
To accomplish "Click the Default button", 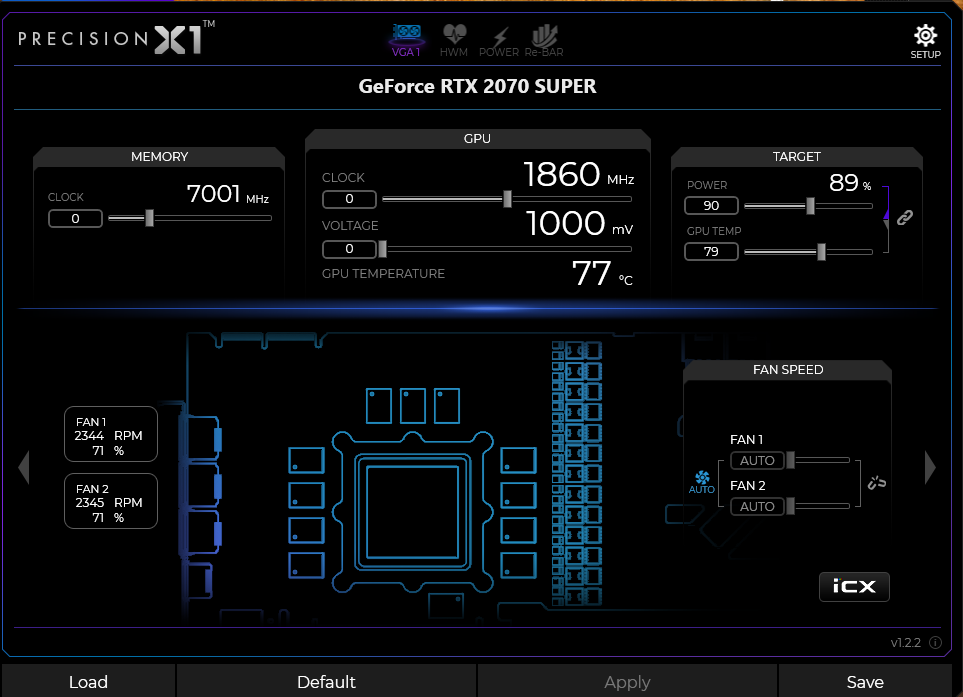I will (326, 681).
